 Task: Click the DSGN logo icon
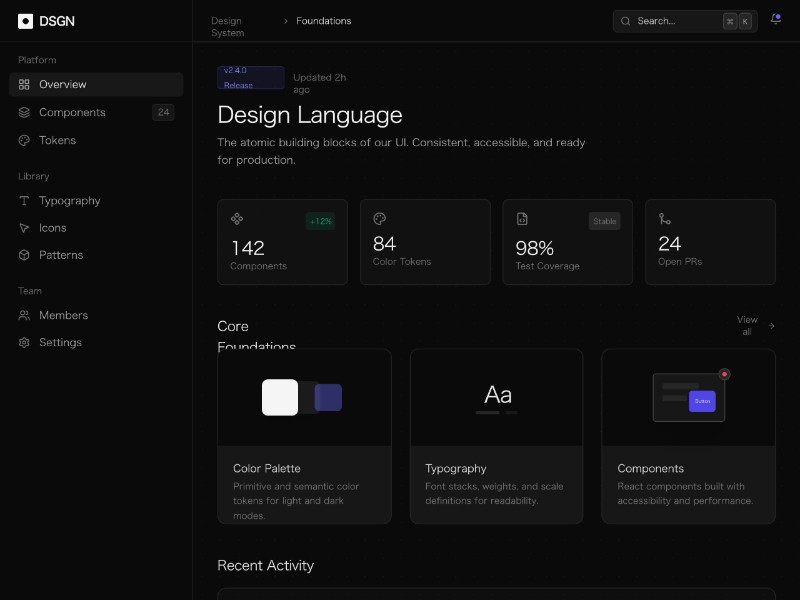click(x=25, y=21)
